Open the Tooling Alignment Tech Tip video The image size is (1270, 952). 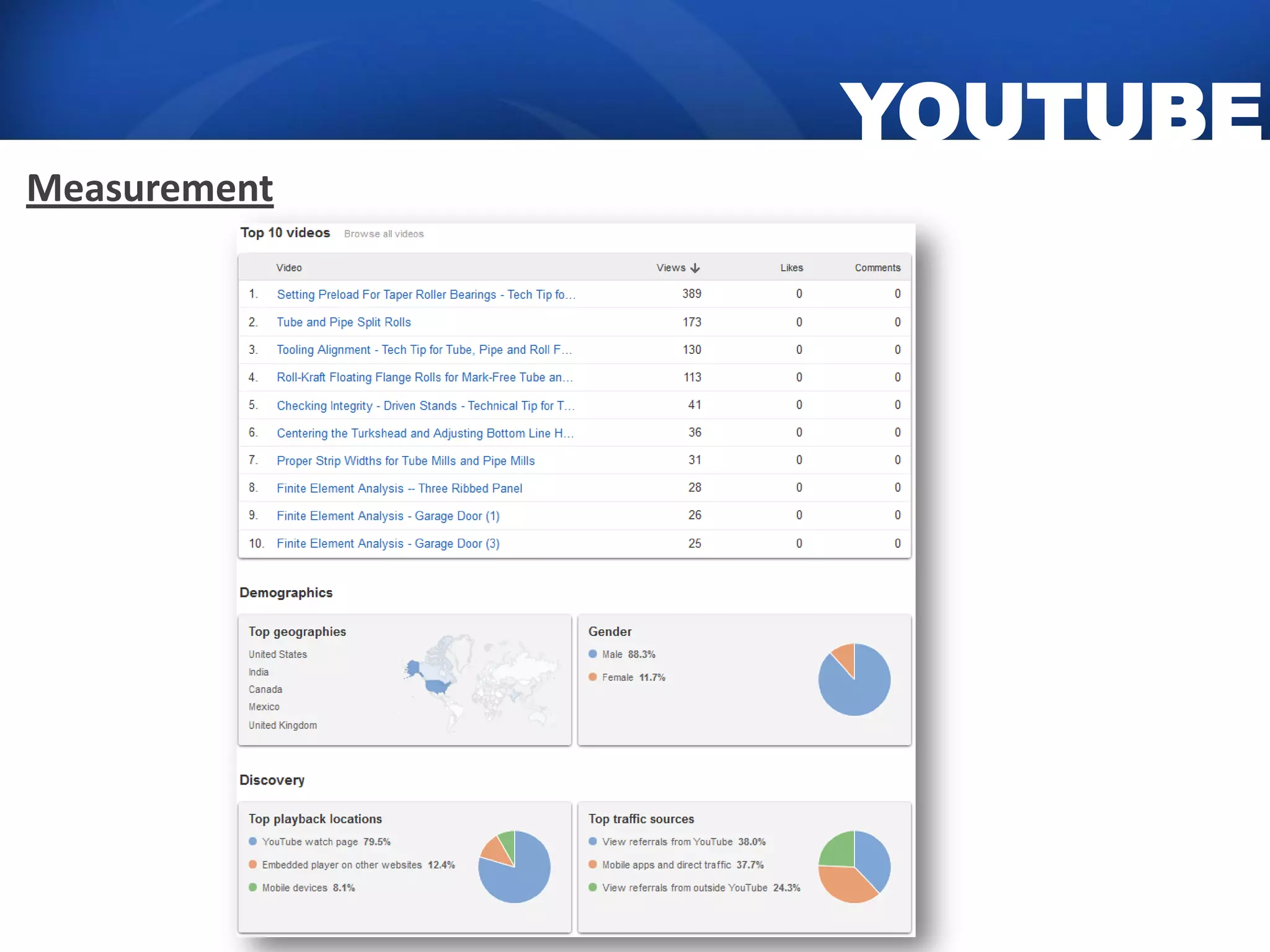tap(424, 350)
